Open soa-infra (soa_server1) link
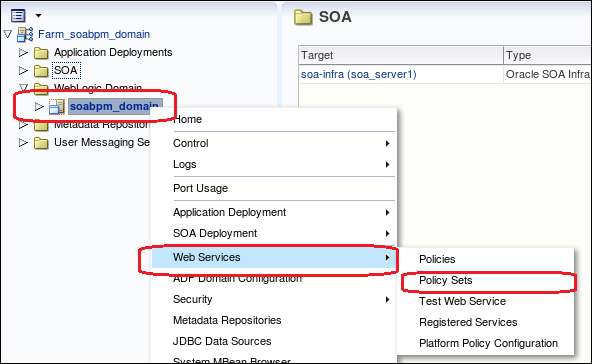This screenshot has height=364, width=592. click(x=359, y=74)
